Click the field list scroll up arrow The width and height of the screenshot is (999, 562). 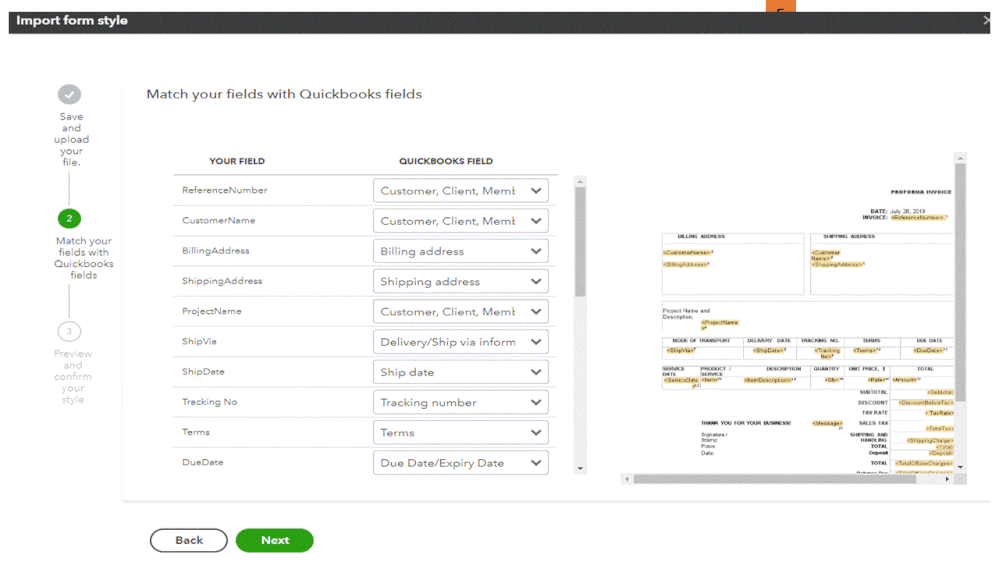click(580, 182)
